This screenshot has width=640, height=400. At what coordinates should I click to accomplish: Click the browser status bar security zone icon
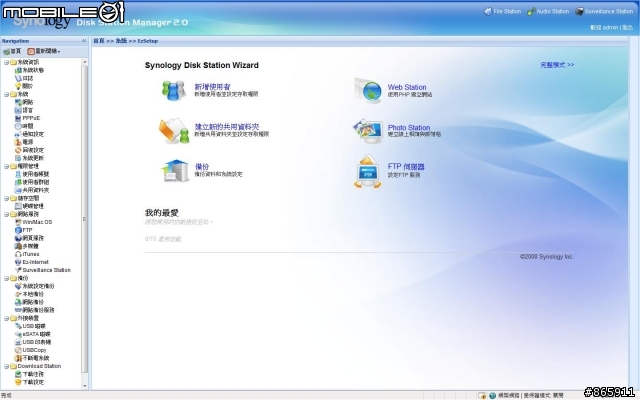(493, 396)
